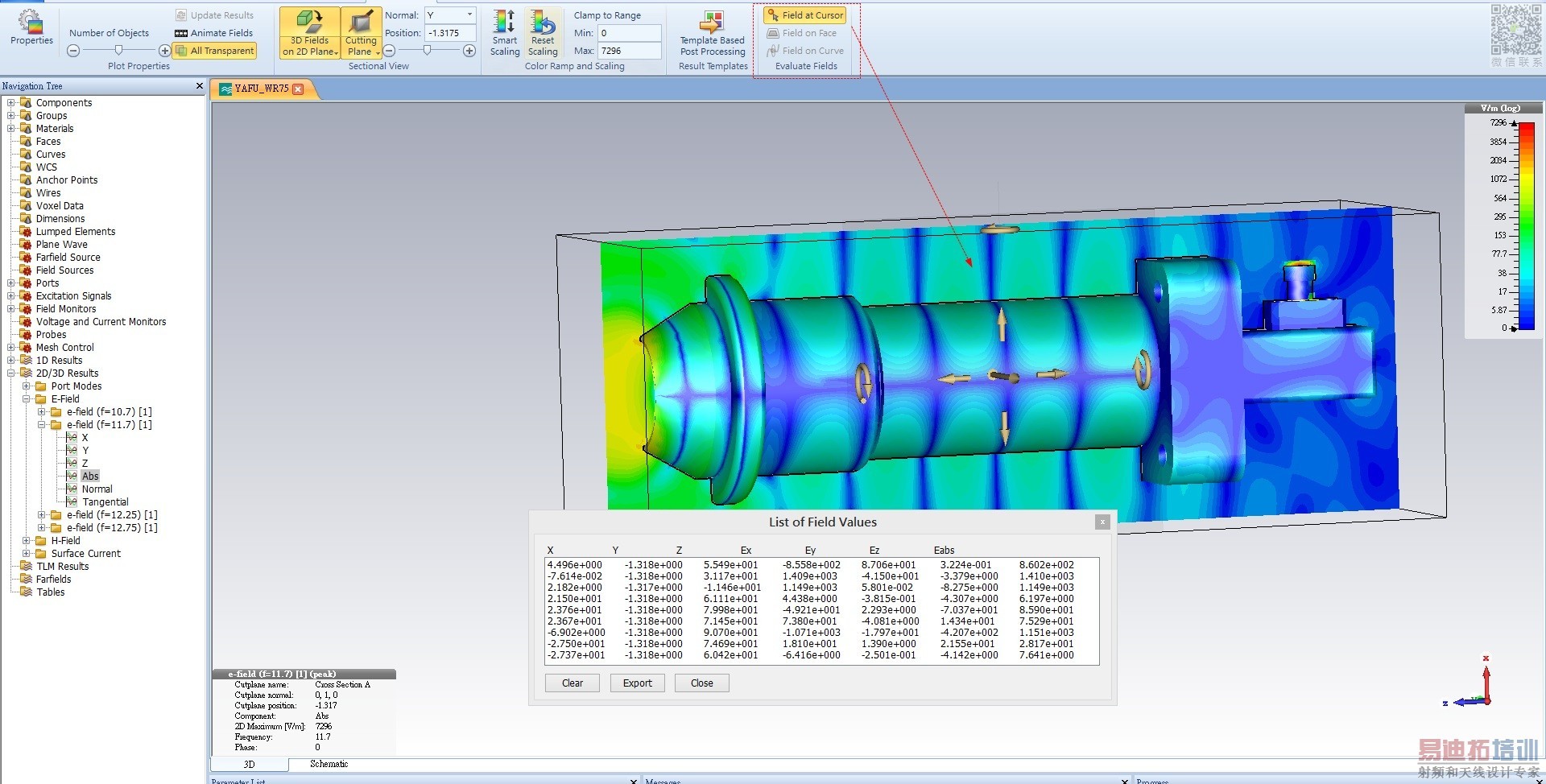Click Clear in field values dialog
The height and width of the screenshot is (784, 1546).
pyautogui.click(x=573, y=683)
